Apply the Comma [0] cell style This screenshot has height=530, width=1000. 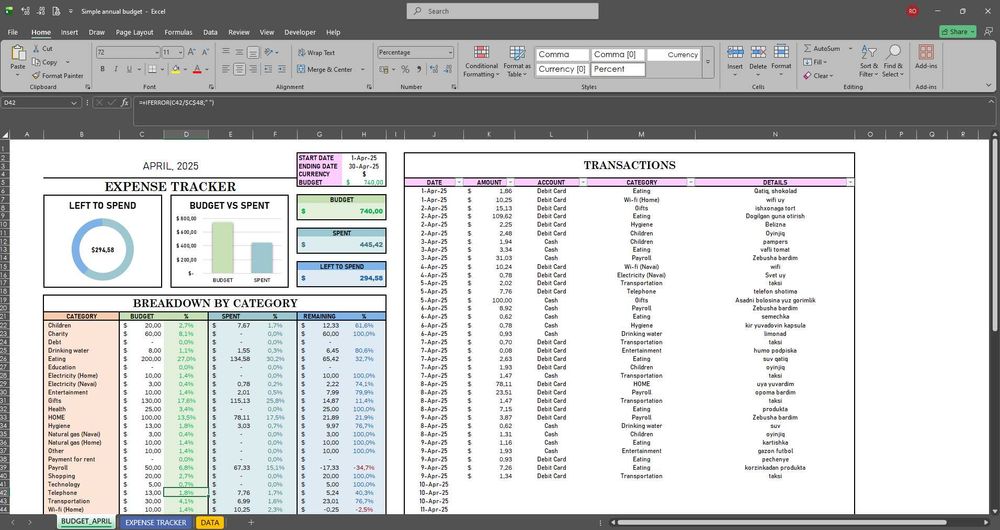point(618,55)
